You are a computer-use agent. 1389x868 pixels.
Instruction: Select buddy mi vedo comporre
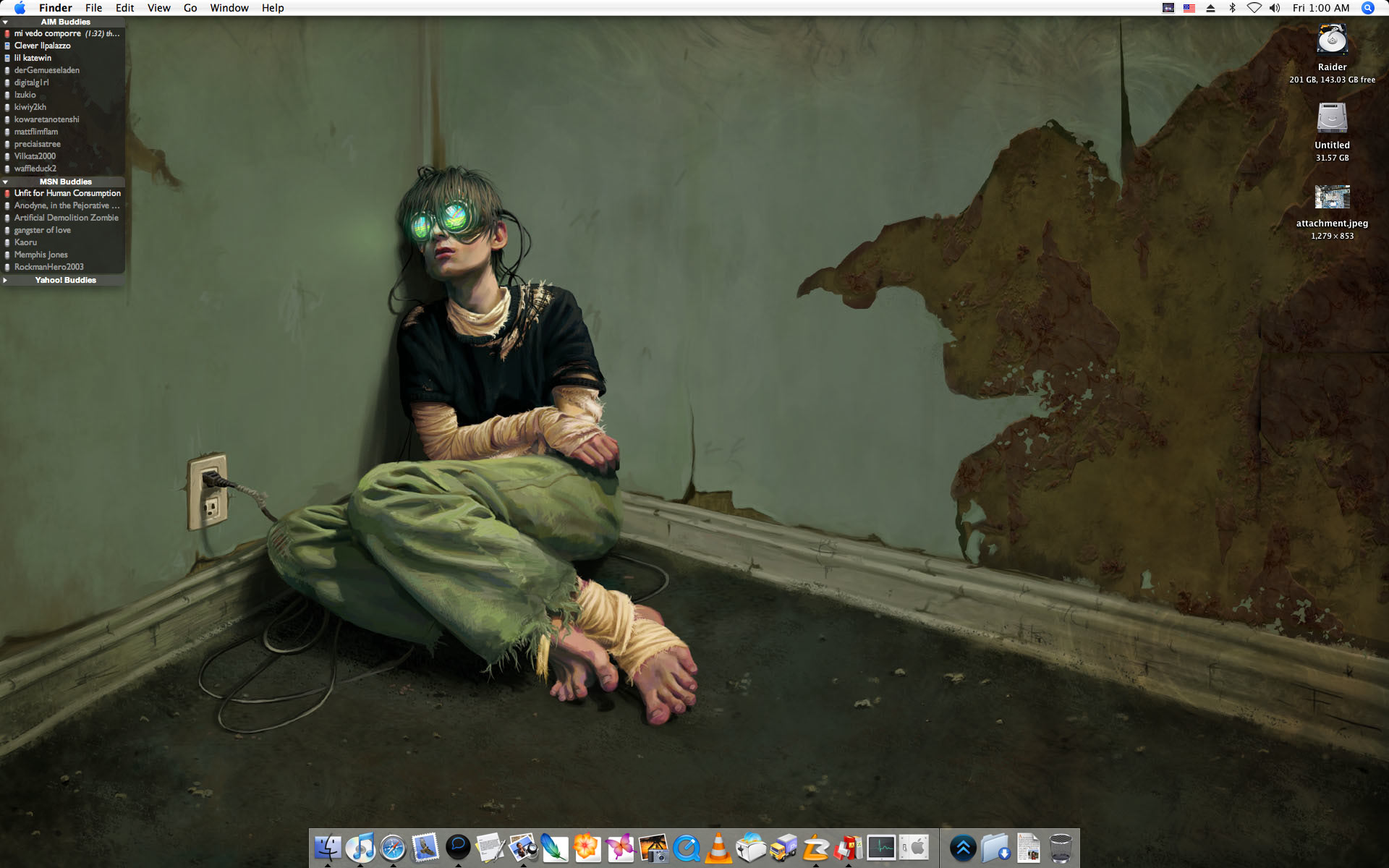(63, 34)
